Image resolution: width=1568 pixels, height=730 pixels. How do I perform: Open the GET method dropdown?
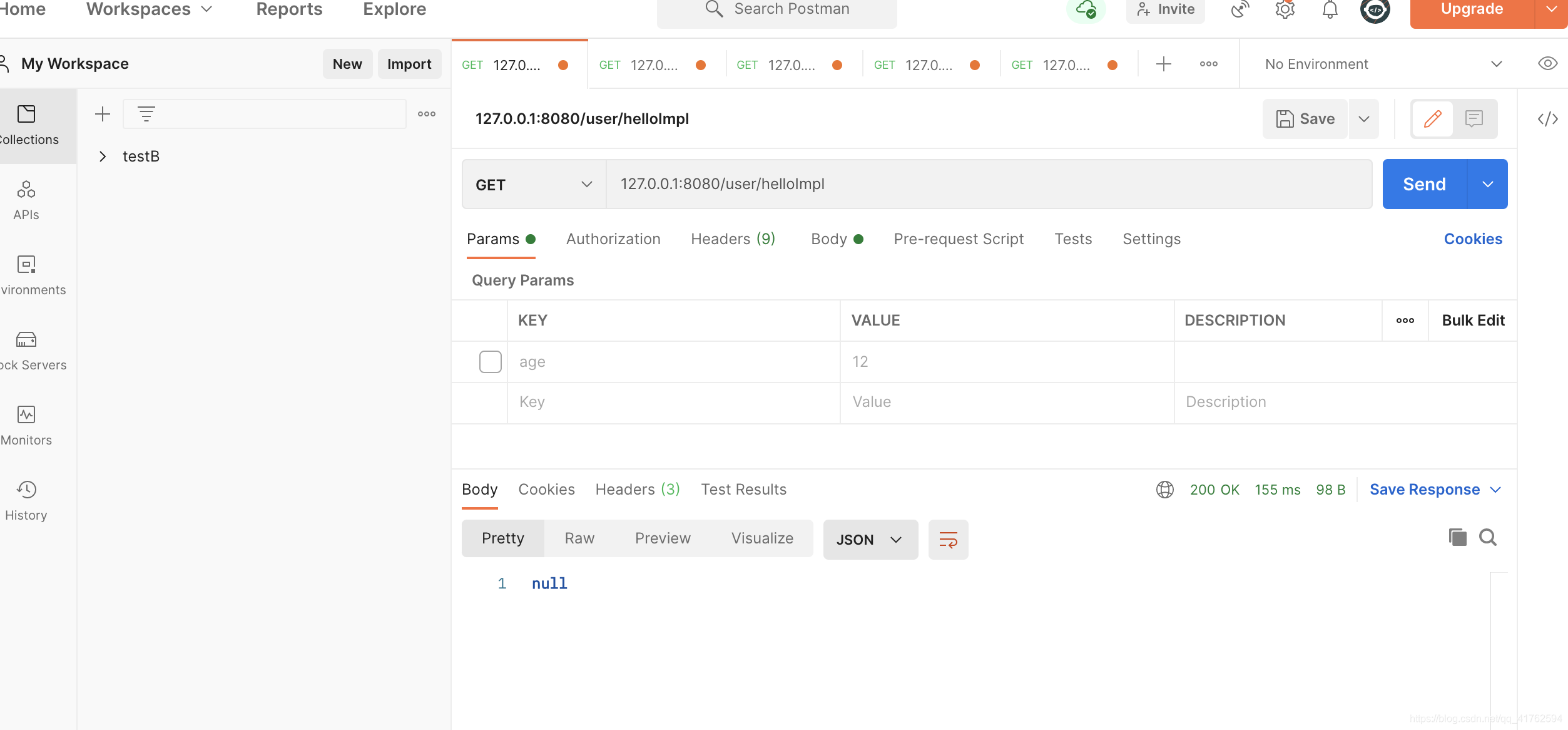coord(534,184)
